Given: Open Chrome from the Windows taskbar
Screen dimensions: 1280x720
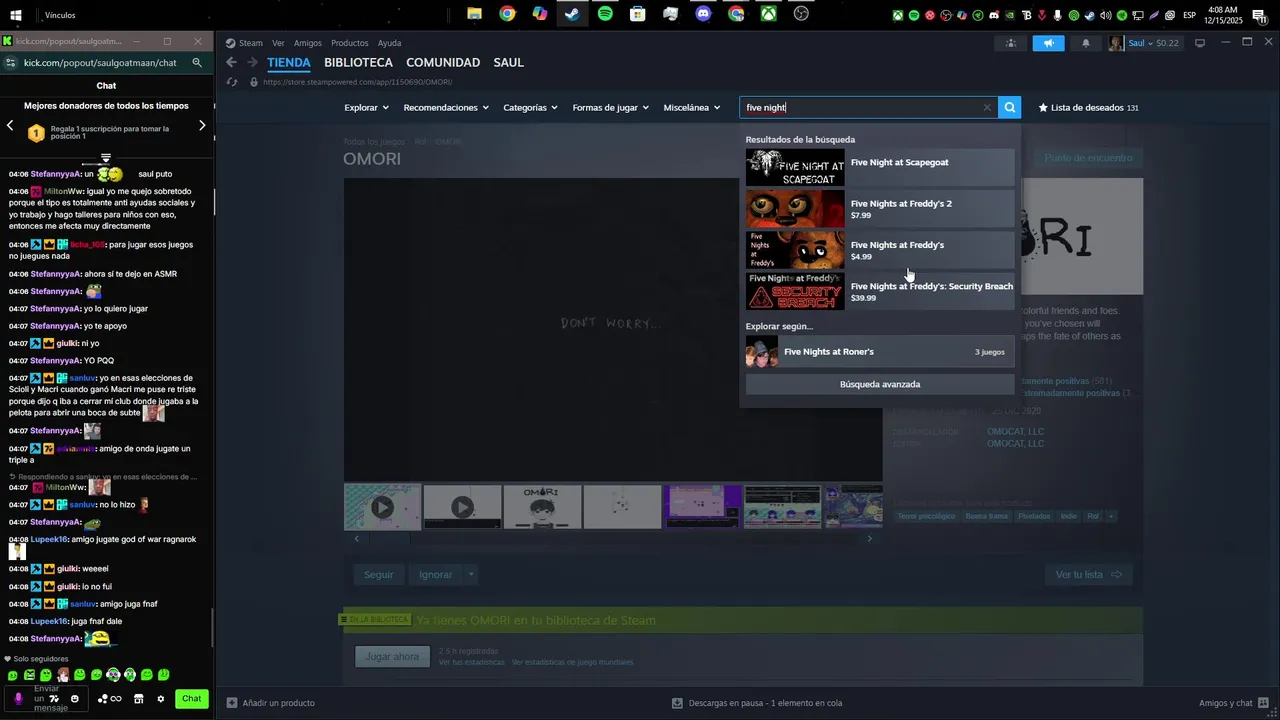Looking at the screenshot, I should tap(507, 14).
